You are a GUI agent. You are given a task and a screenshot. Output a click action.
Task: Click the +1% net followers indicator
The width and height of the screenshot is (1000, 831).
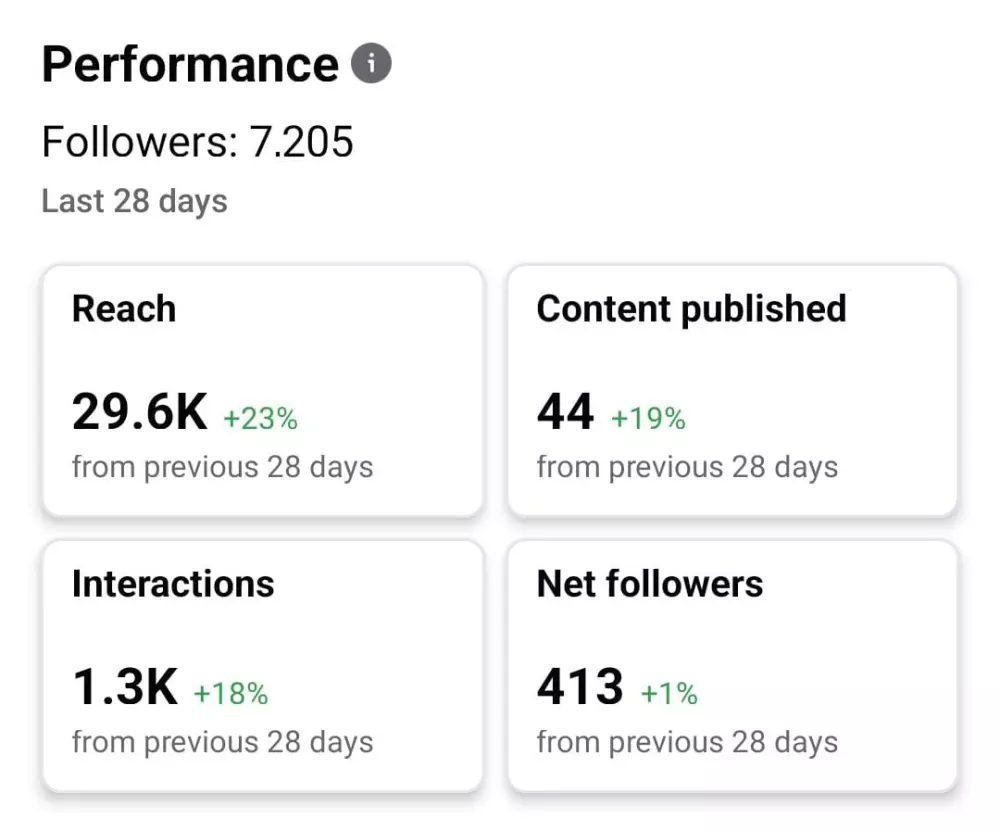coord(669,694)
